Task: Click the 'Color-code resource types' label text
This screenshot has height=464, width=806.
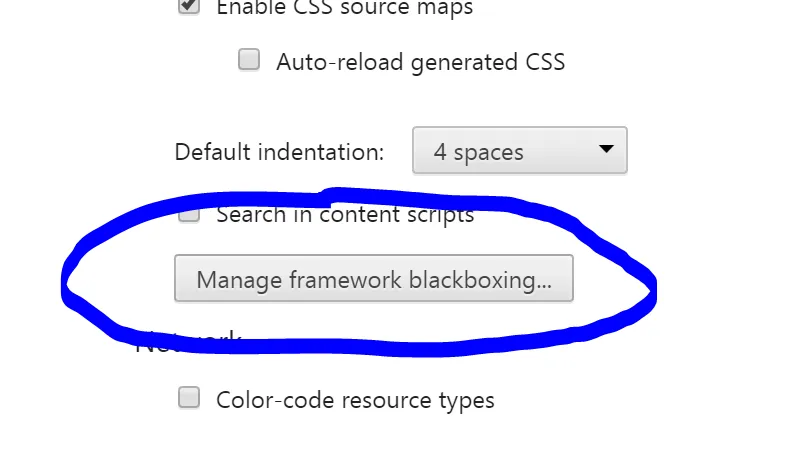Action: 355,400
